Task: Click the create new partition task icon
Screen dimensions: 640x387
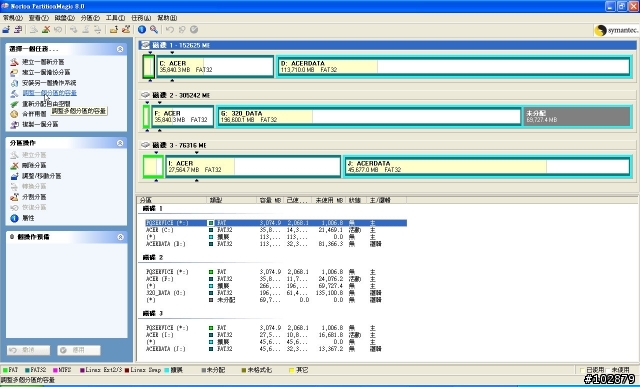Action: tap(14, 62)
